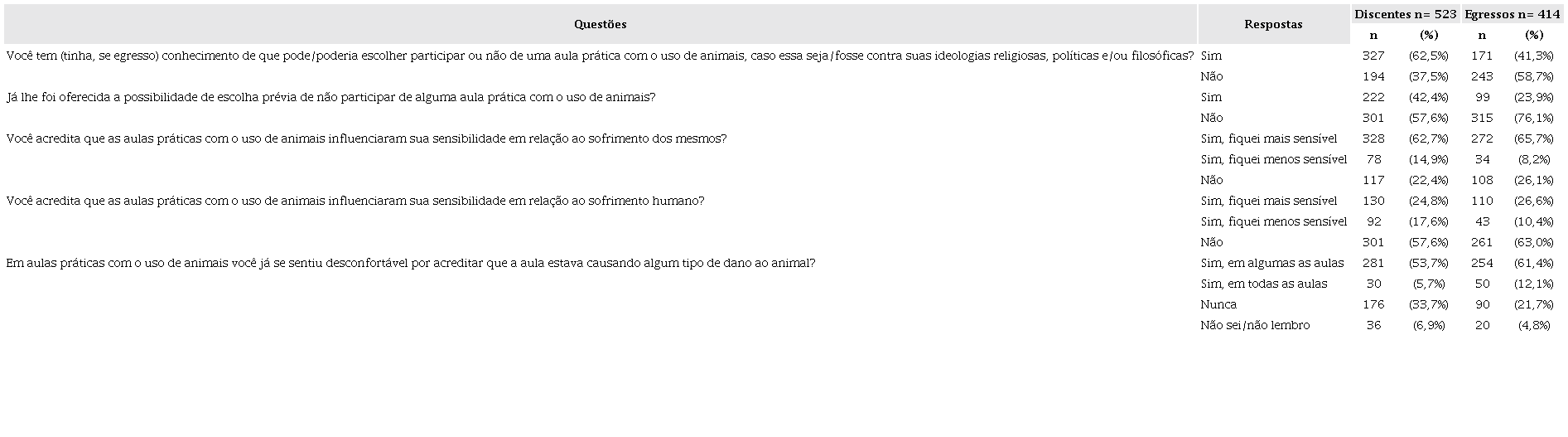The width and height of the screenshot is (1568, 437).
Task: Click the question about feeling desconfortável
Action: (410, 263)
